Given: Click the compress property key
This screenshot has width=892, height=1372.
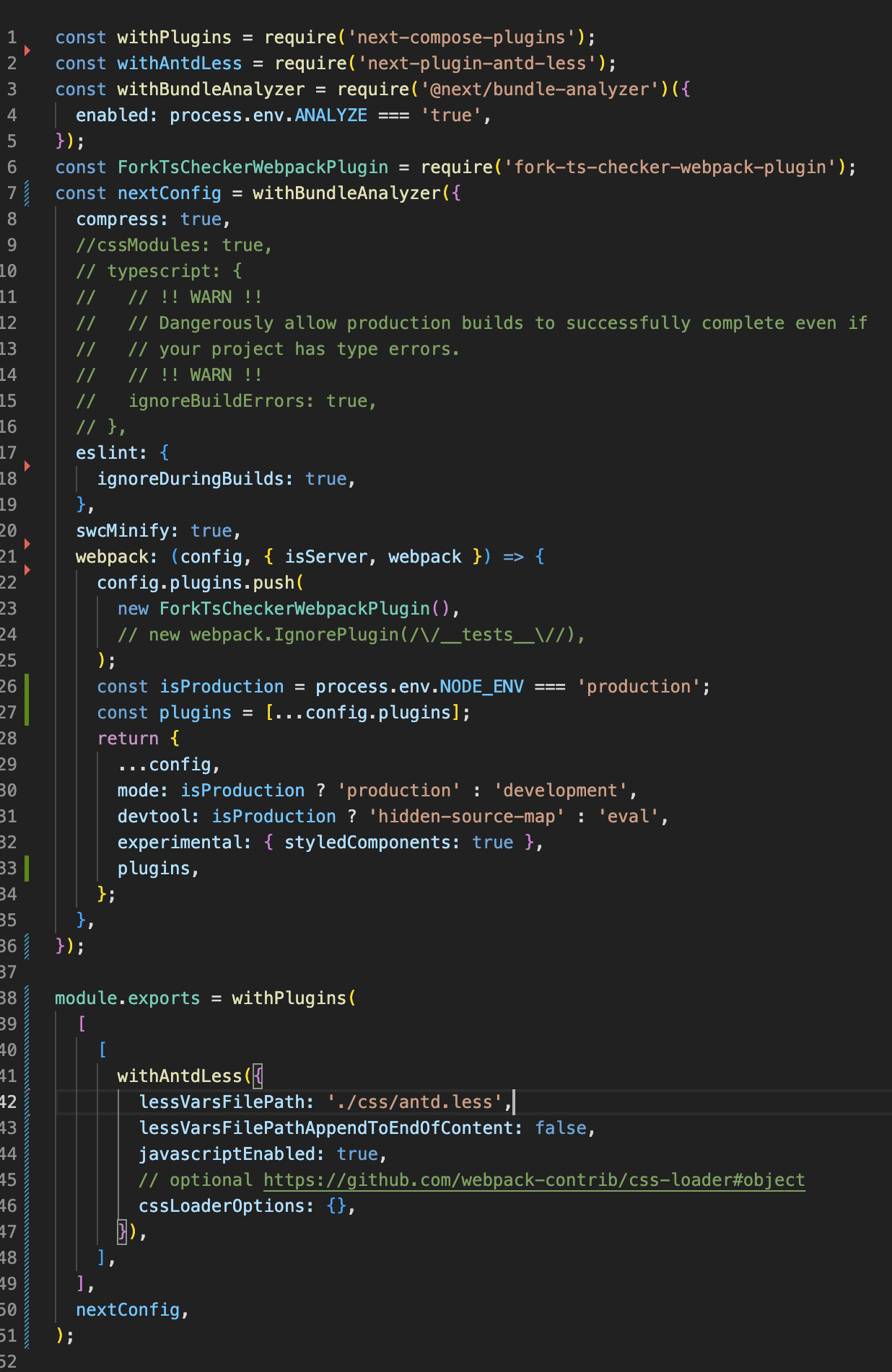Looking at the screenshot, I should point(118,219).
